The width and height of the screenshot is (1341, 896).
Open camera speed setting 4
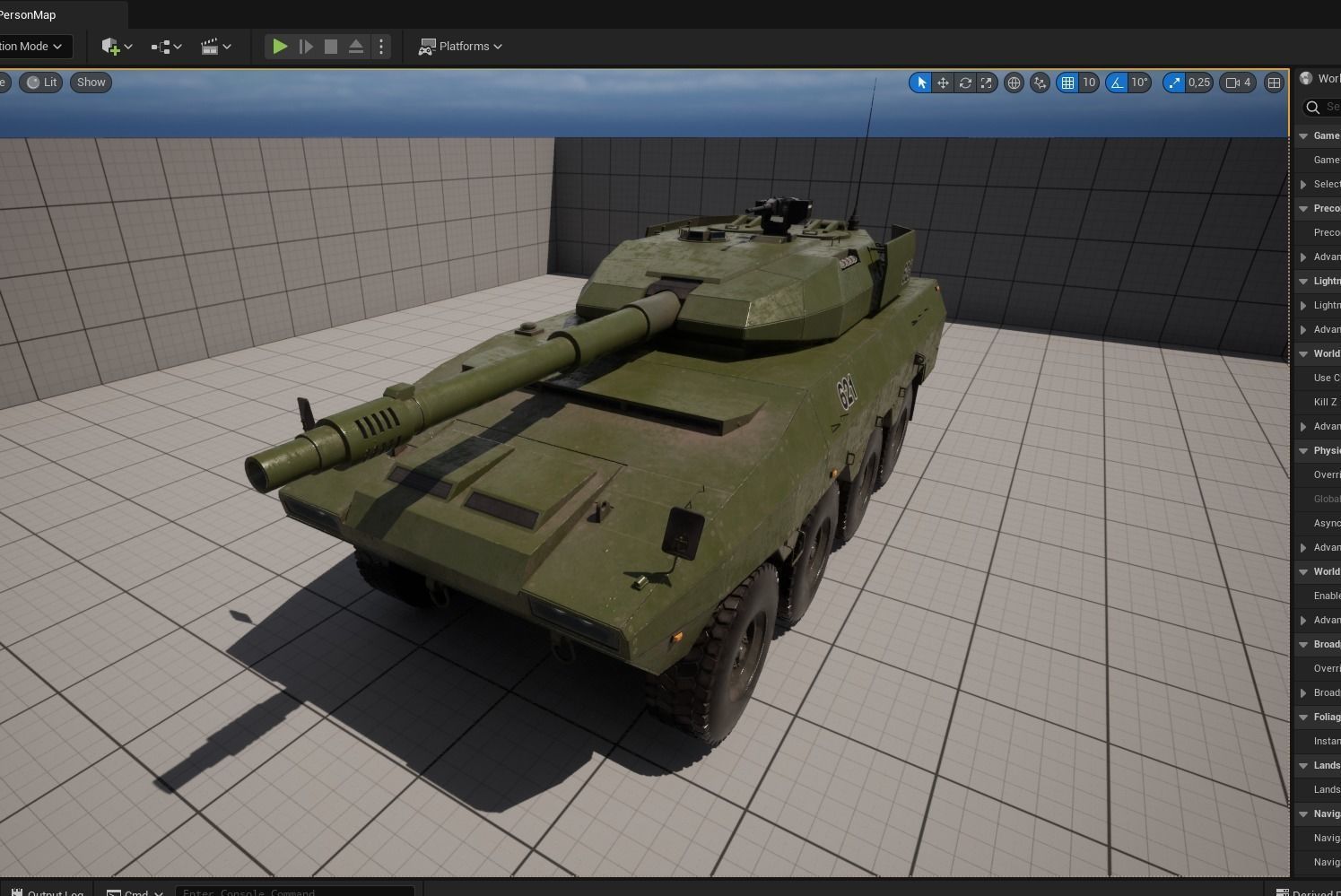click(1239, 83)
